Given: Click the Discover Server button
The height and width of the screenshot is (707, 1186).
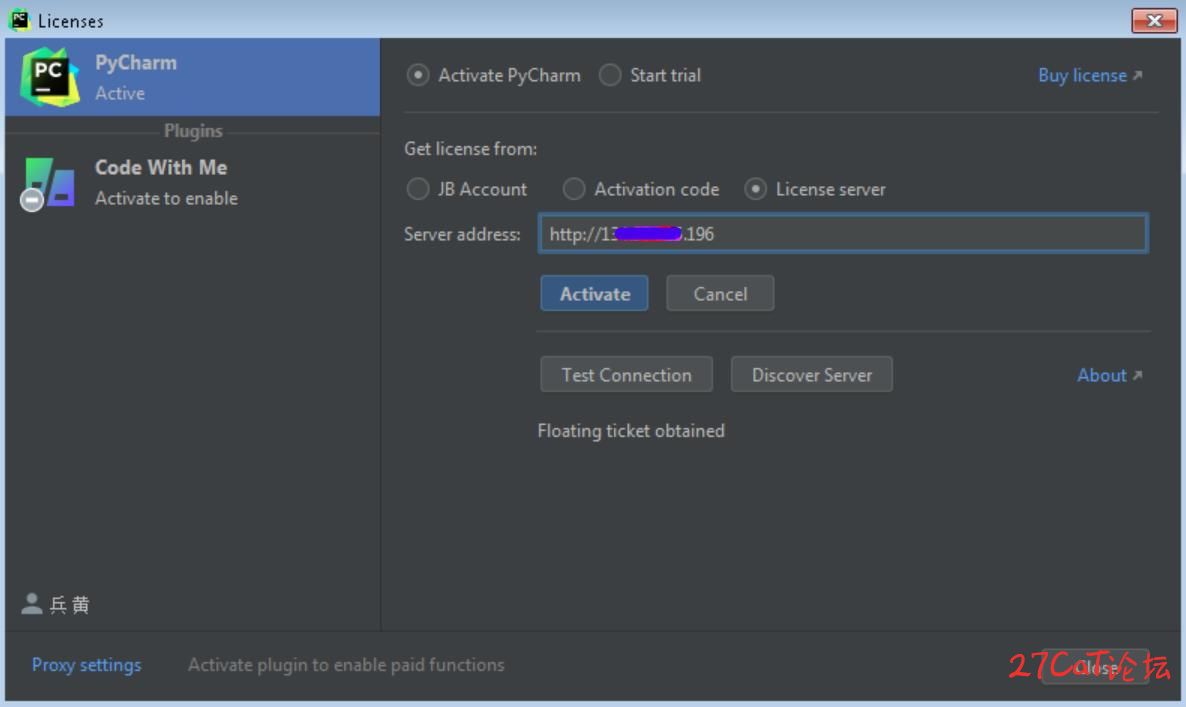Looking at the screenshot, I should pyautogui.click(x=812, y=374).
